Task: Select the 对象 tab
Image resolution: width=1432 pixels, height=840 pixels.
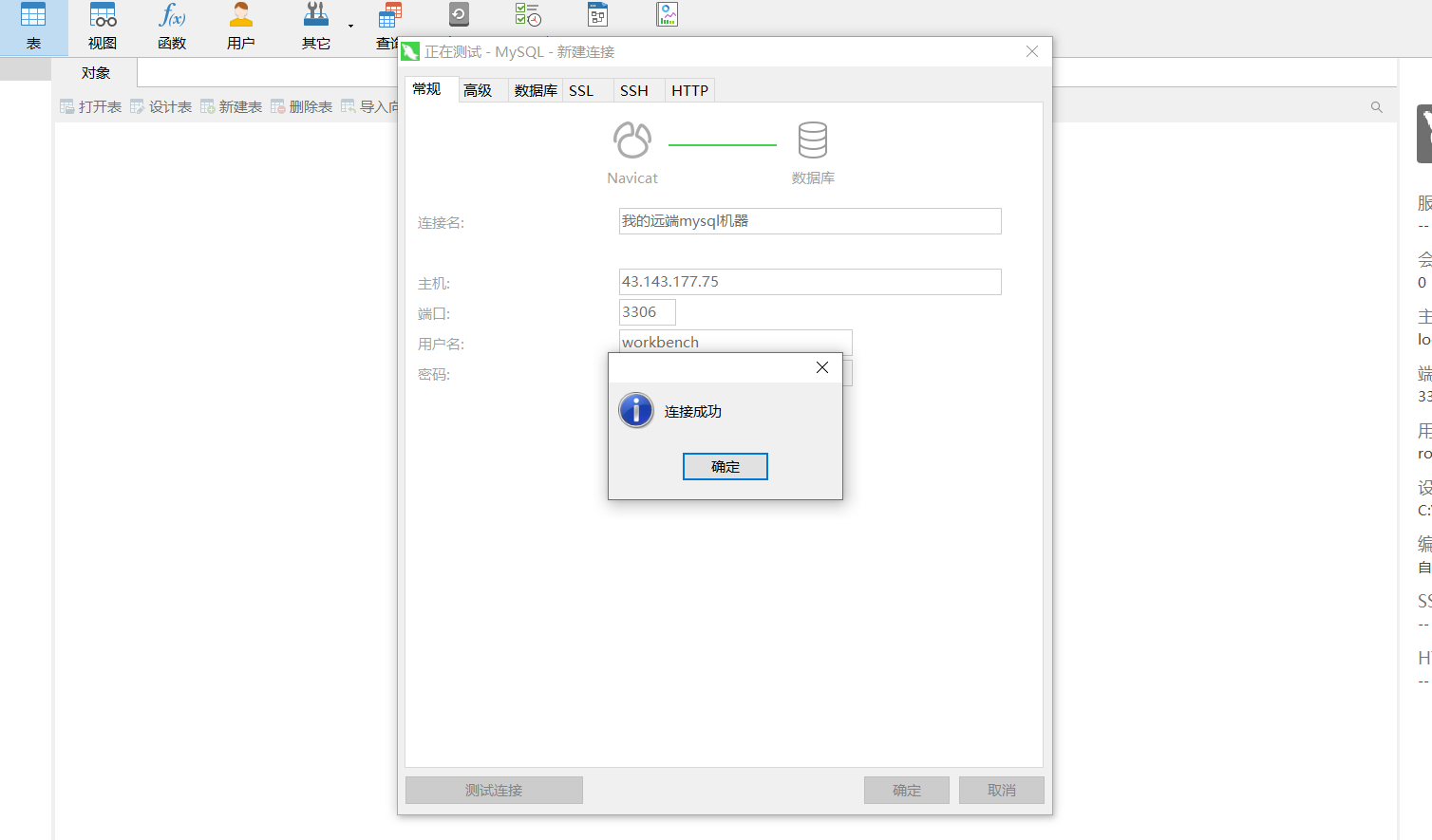Action: pyautogui.click(x=95, y=73)
